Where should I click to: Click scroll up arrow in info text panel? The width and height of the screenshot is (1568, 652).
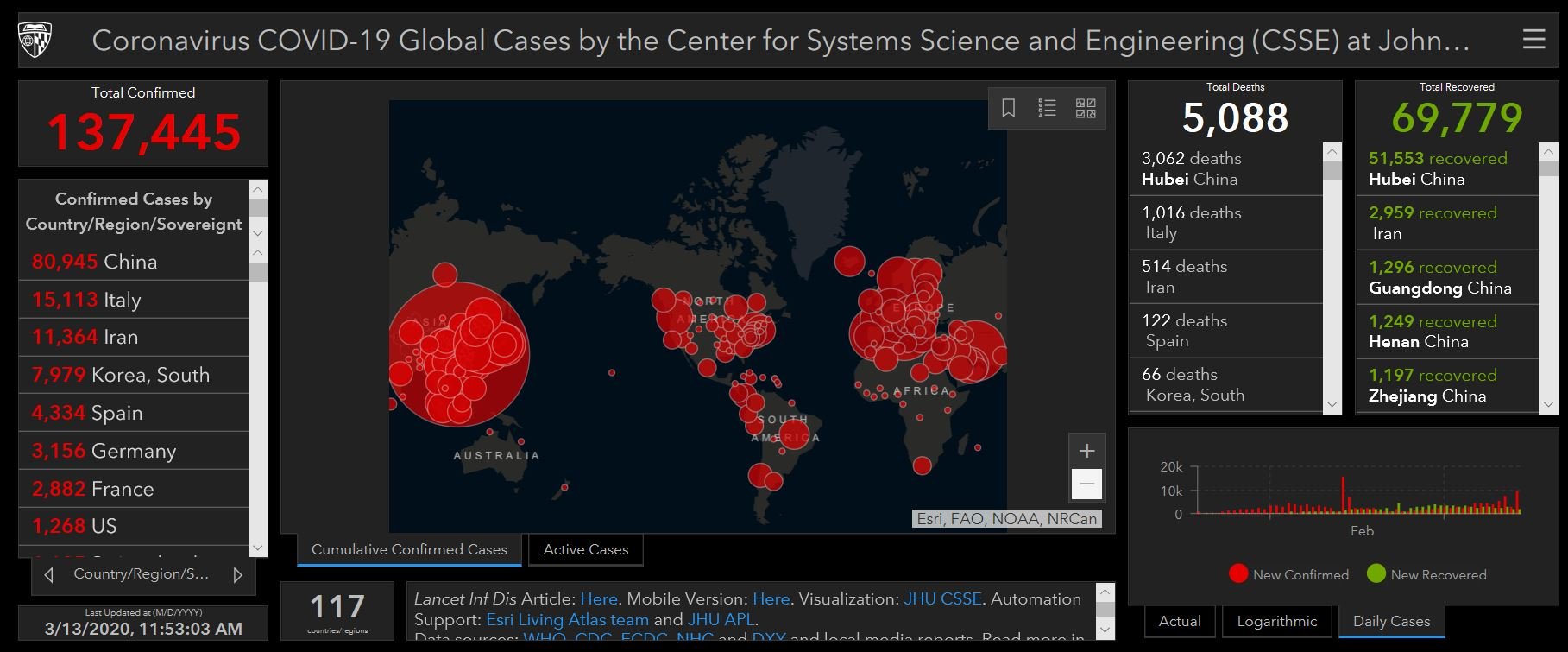pos(1105,592)
